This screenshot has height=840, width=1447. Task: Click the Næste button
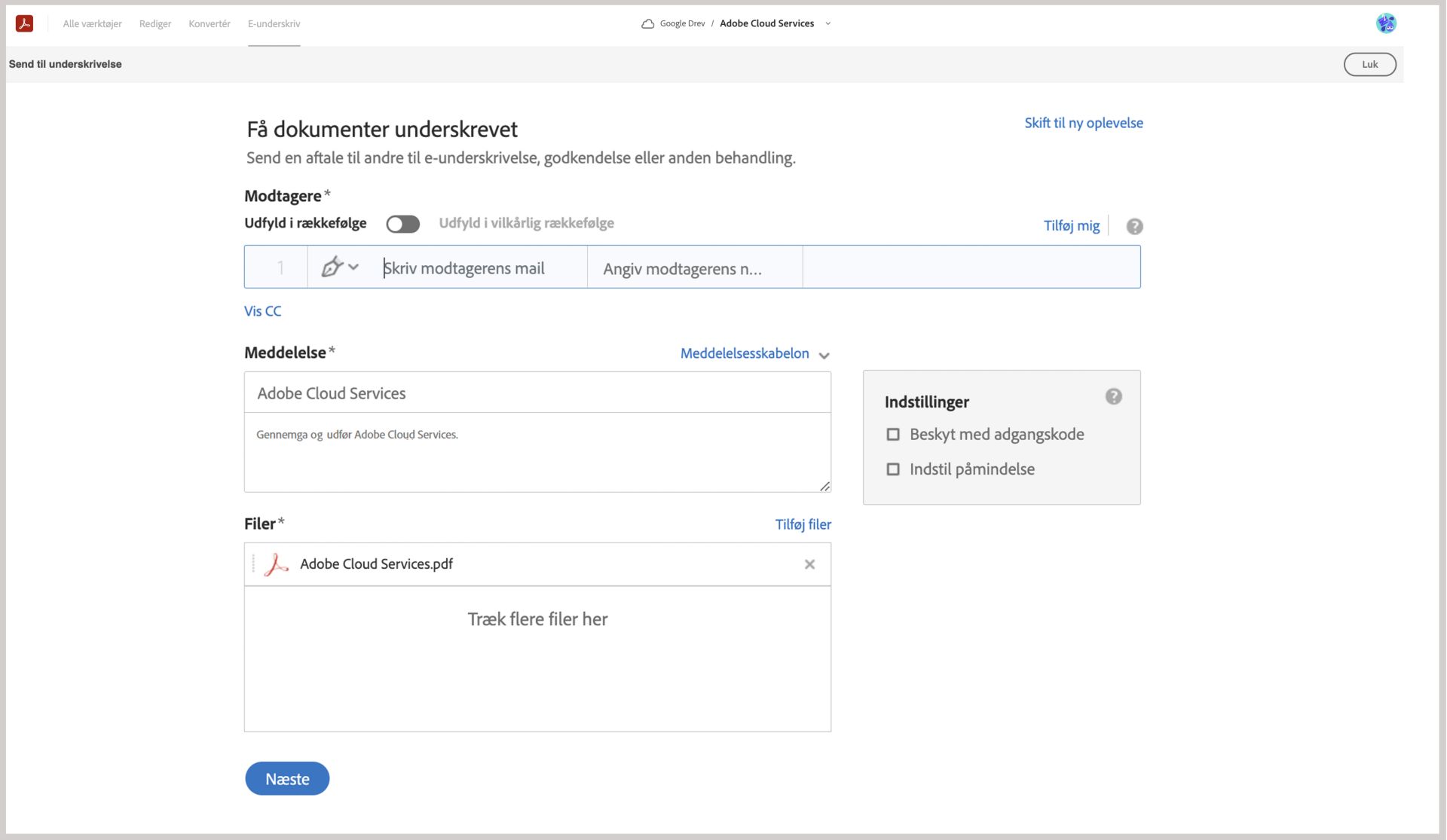[x=287, y=778]
